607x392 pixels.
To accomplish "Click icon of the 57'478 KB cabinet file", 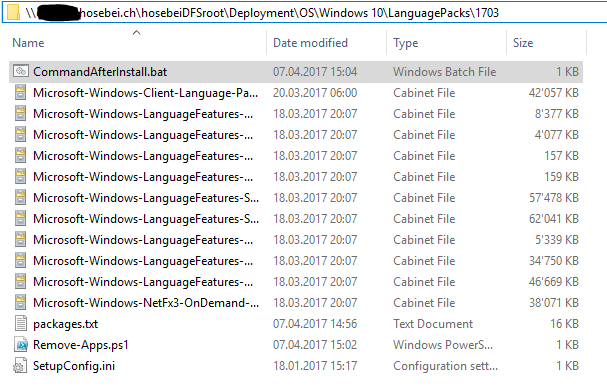I will (21, 198).
